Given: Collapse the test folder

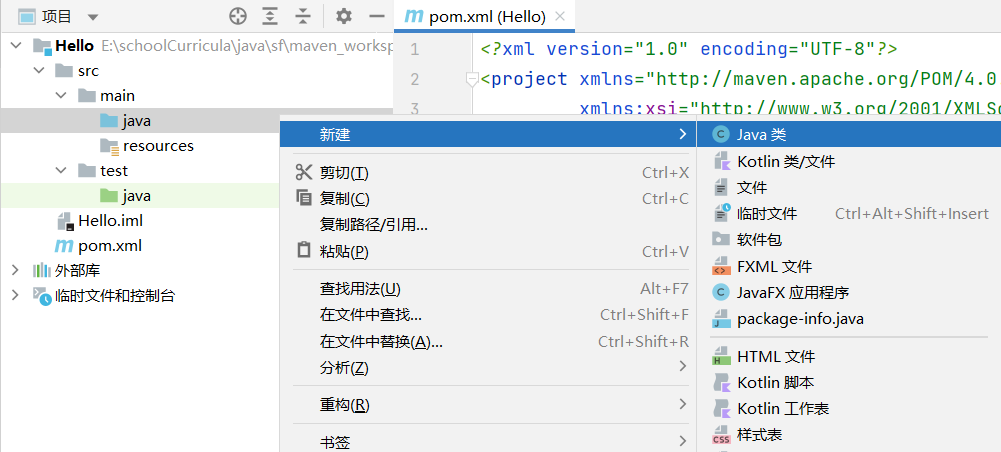Looking at the screenshot, I should coord(61,170).
